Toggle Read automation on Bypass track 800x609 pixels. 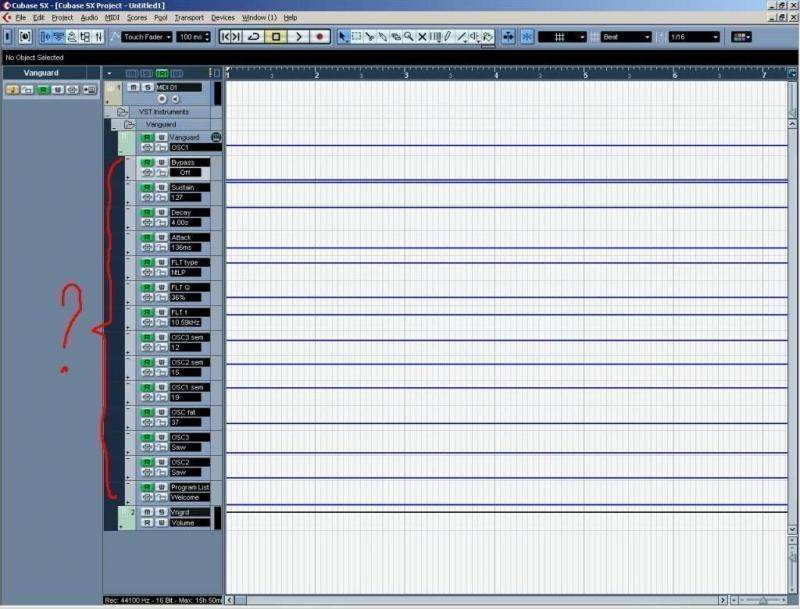tap(147, 162)
